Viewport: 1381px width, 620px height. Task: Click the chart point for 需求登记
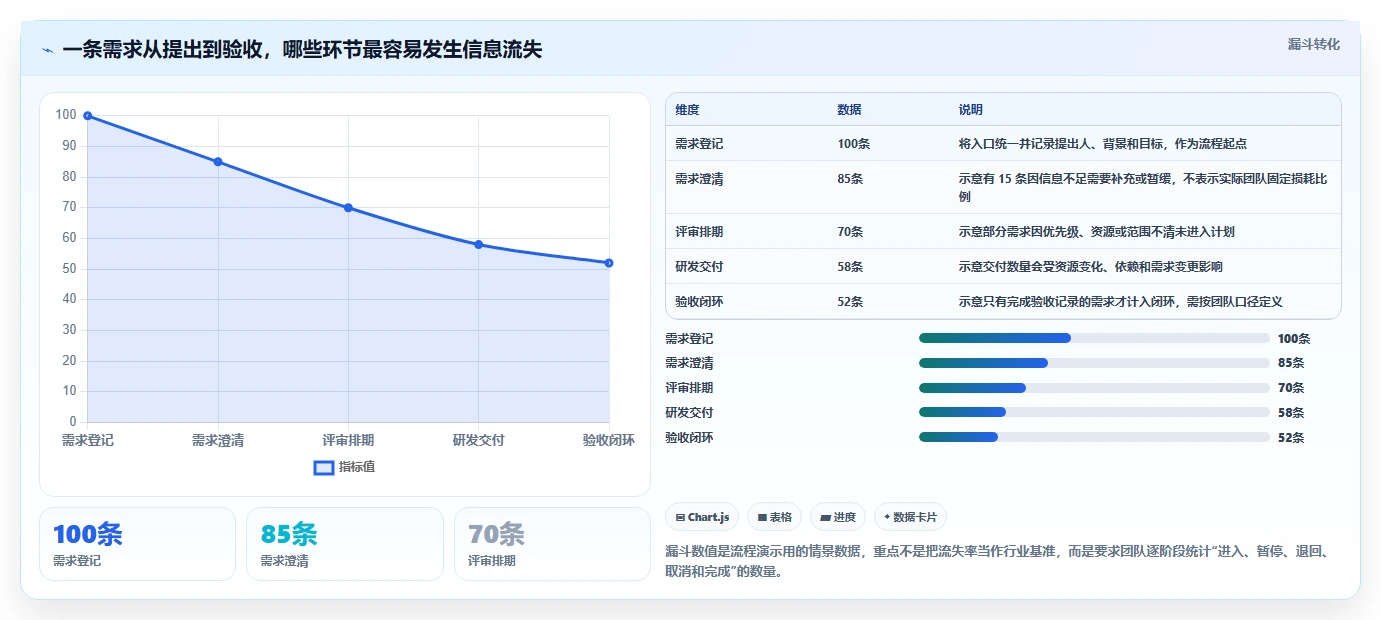coord(88,116)
